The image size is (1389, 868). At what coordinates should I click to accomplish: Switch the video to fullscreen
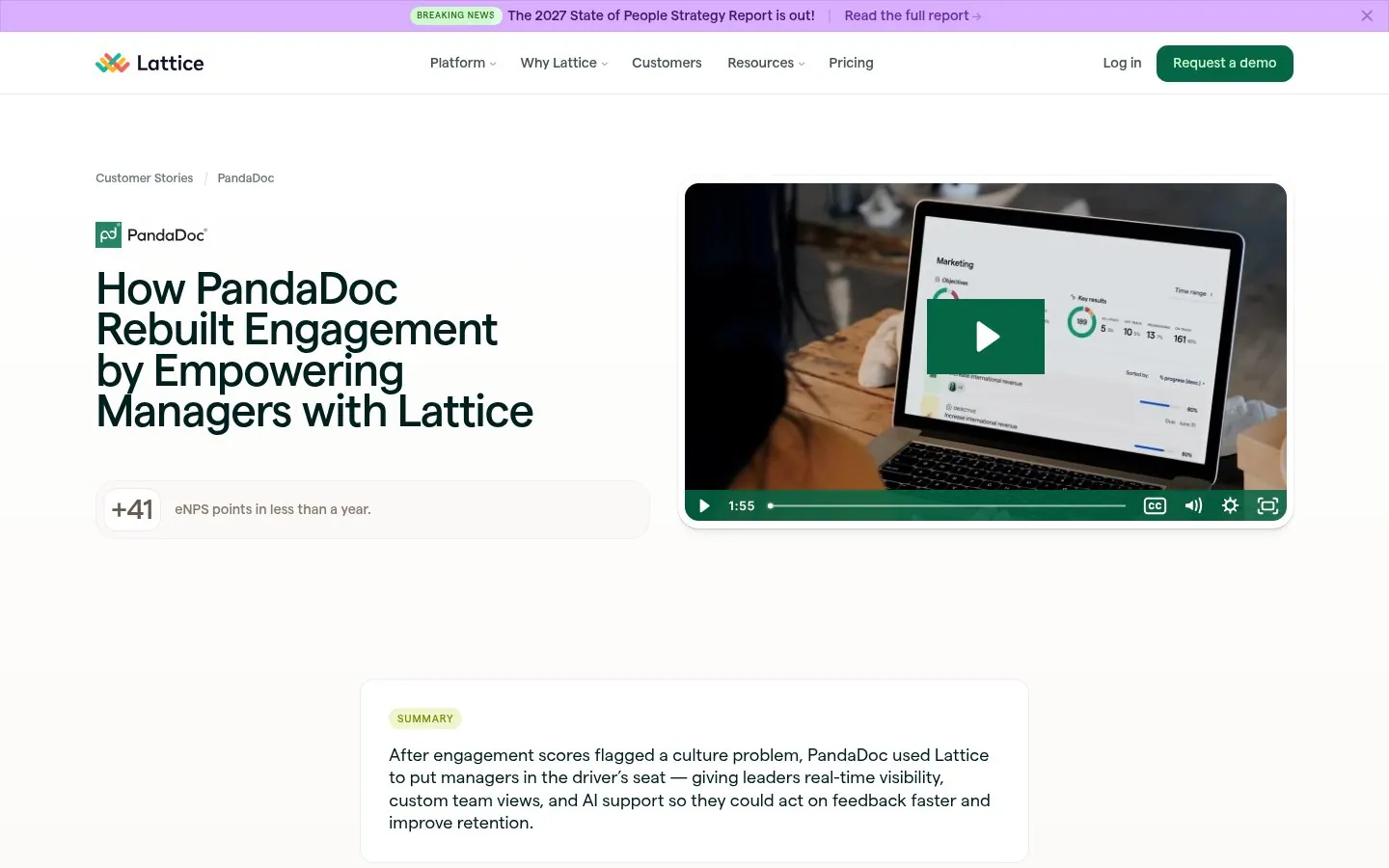1267,505
